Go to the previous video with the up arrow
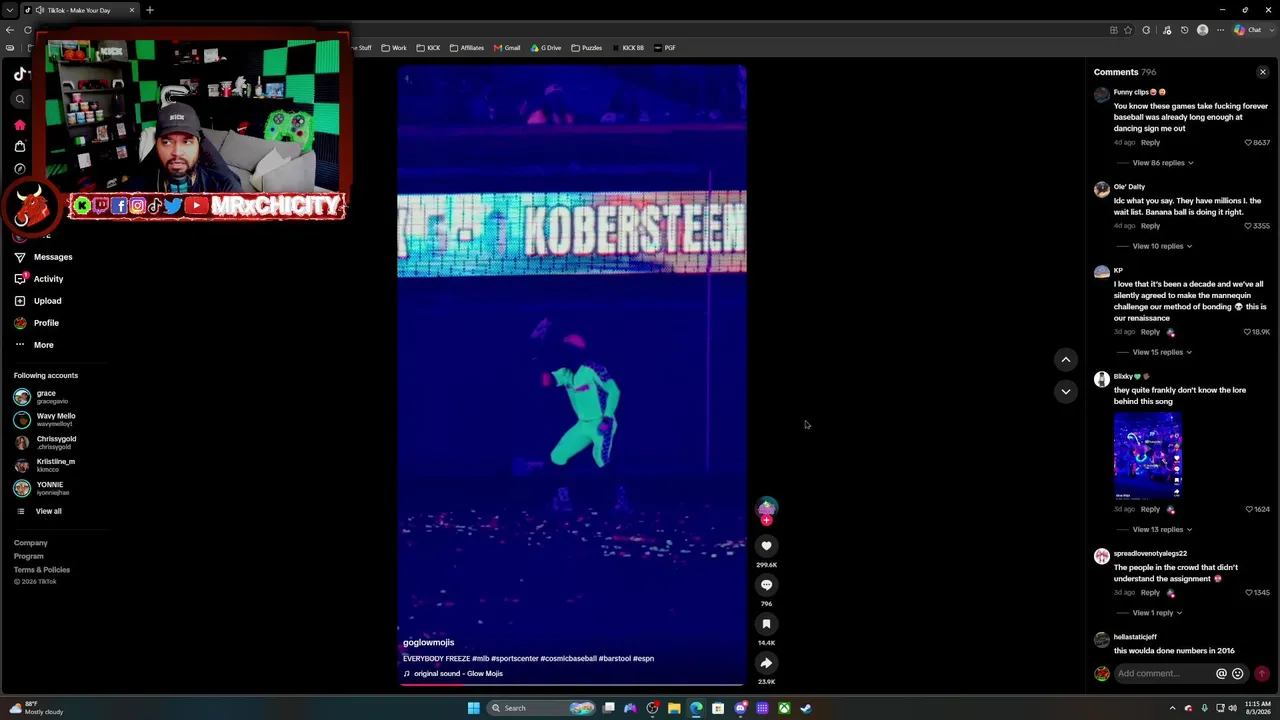 [x=1066, y=359]
